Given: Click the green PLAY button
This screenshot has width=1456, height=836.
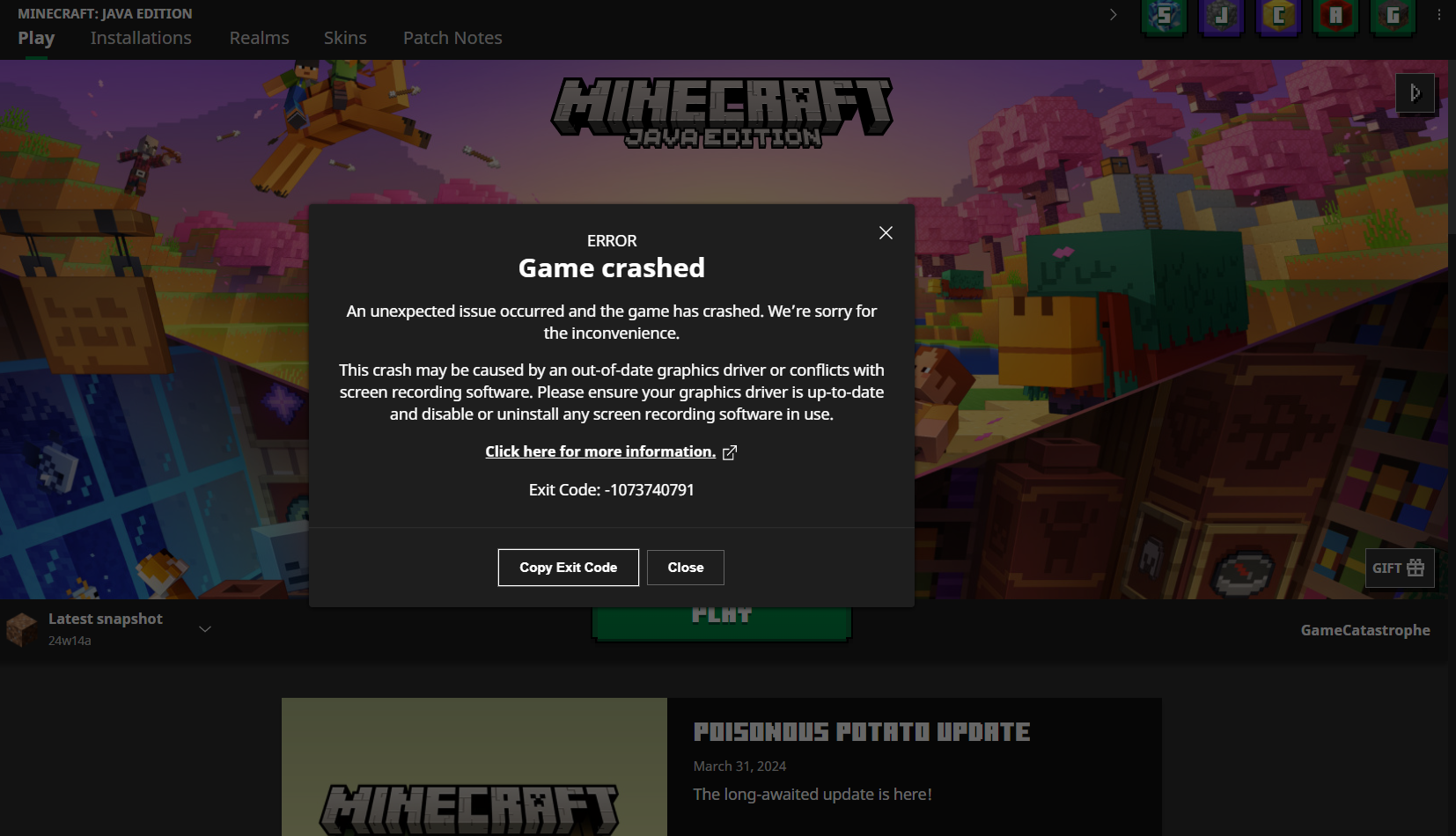Looking at the screenshot, I should 722,623.
